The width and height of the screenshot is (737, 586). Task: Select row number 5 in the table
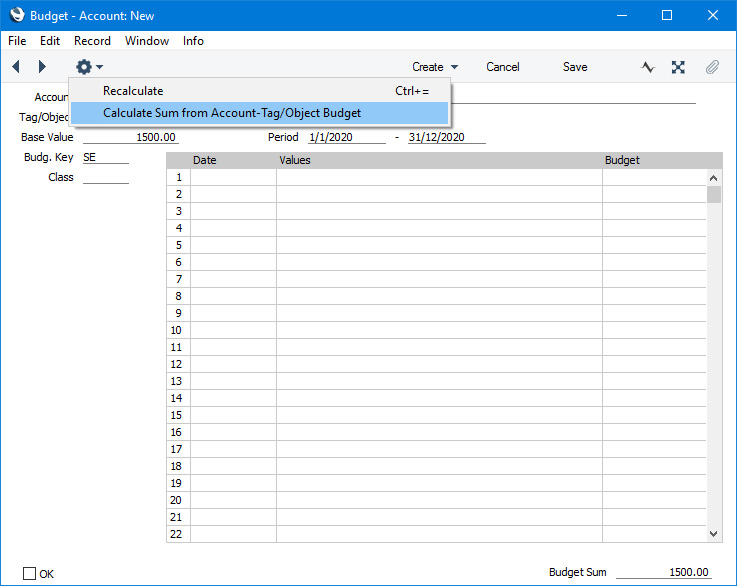pyautogui.click(x=179, y=245)
